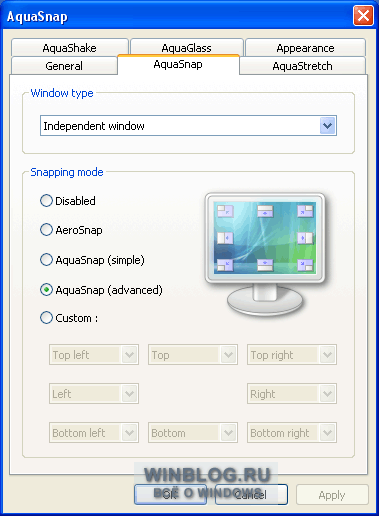Click the top-right snap icon on monitor preview
The image size is (379, 516).
[305, 211]
